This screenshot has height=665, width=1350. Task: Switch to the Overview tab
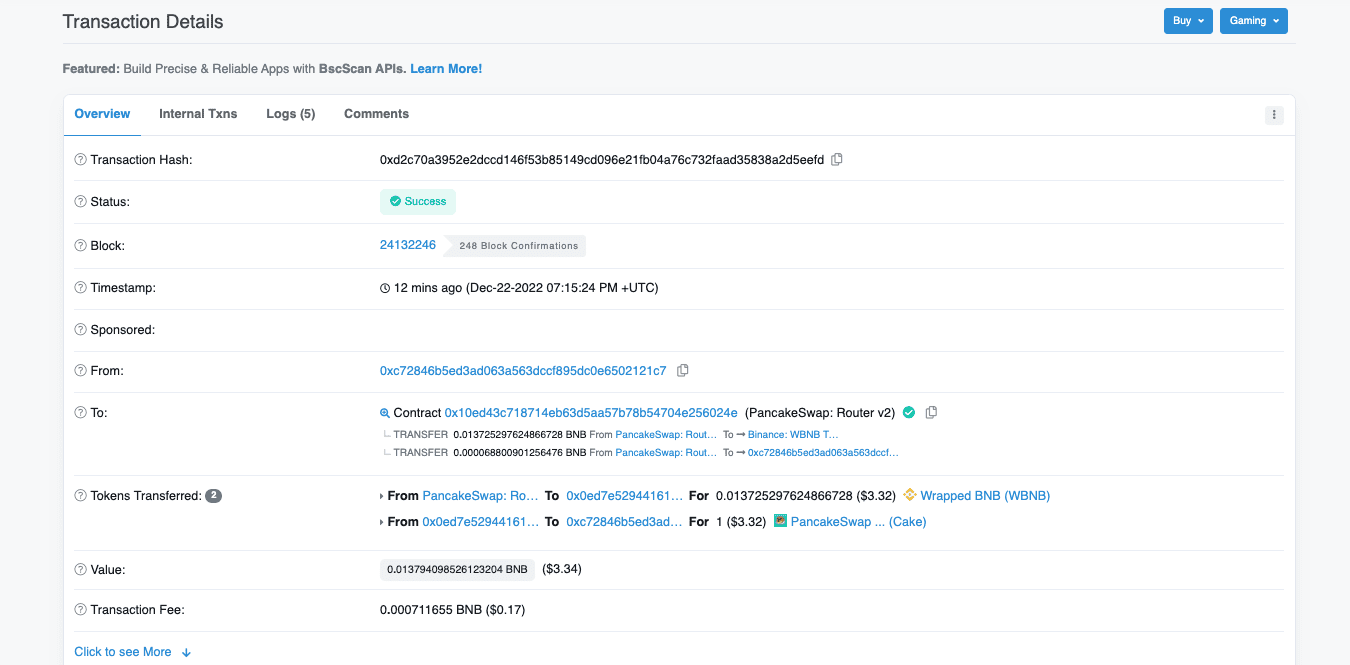coord(102,114)
